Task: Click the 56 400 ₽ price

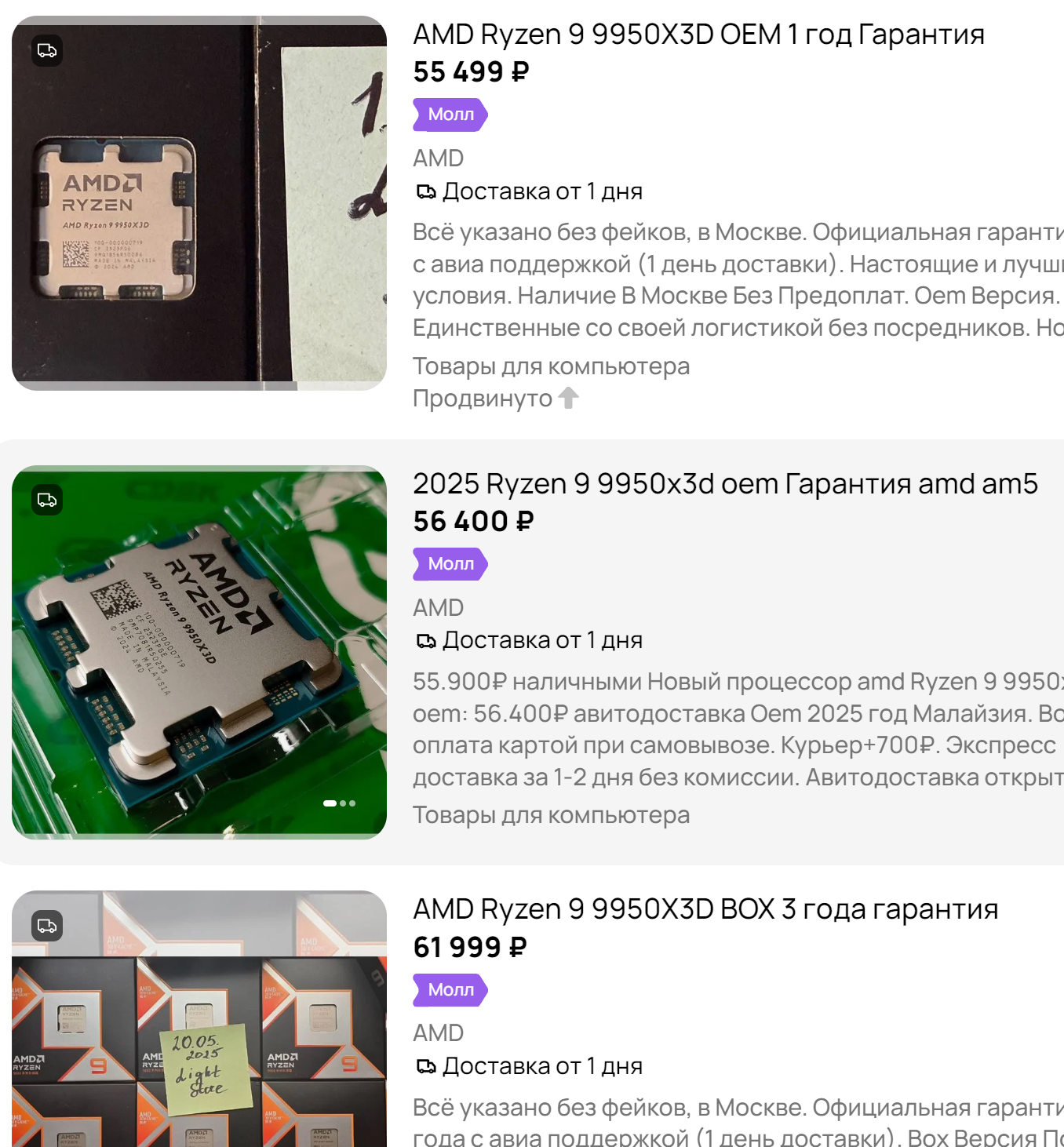Action: [474, 522]
